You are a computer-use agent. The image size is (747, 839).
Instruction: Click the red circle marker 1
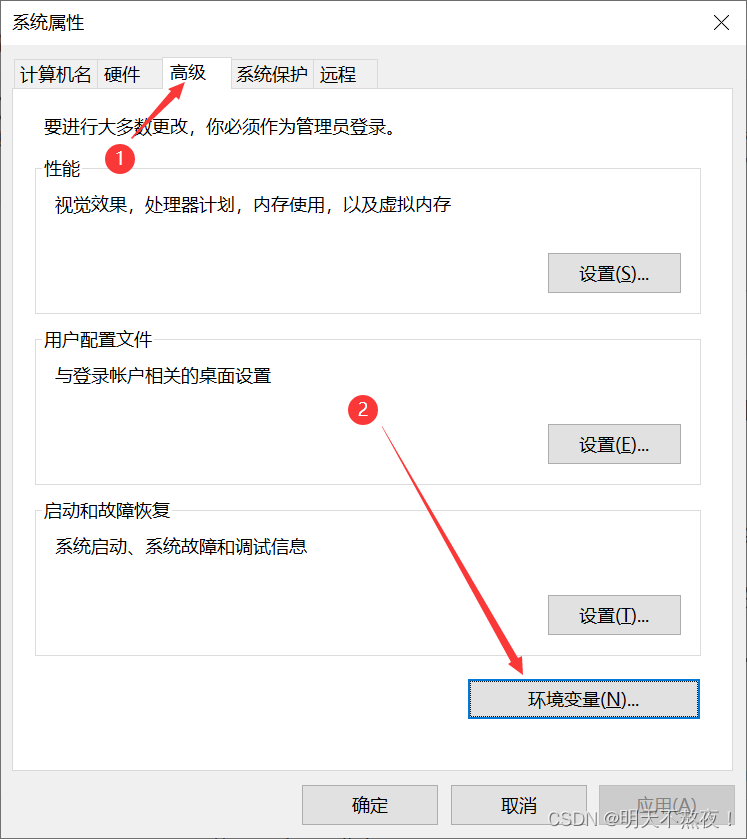(x=120, y=158)
